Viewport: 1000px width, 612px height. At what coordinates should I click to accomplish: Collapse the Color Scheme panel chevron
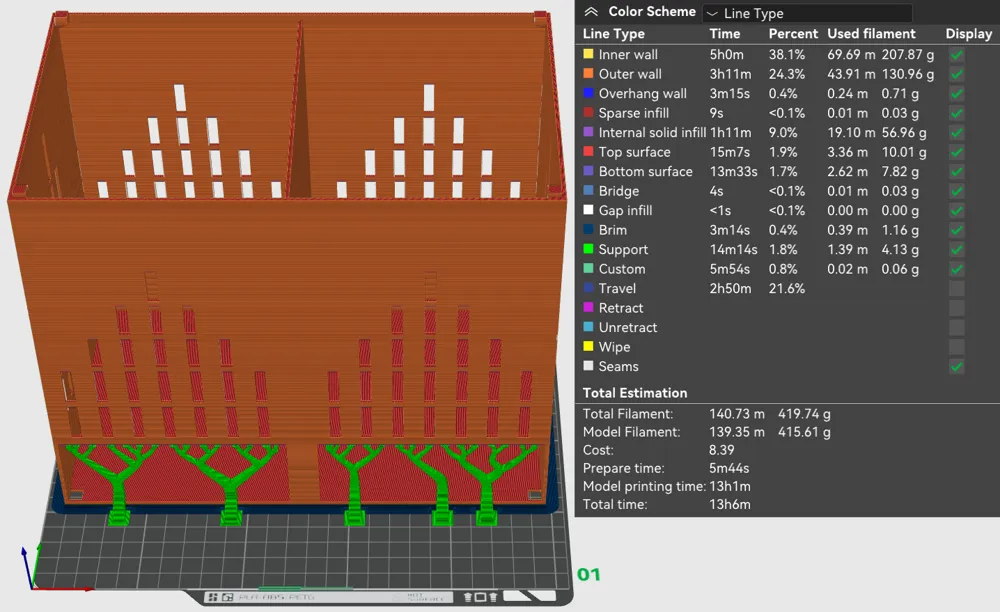(x=591, y=12)
